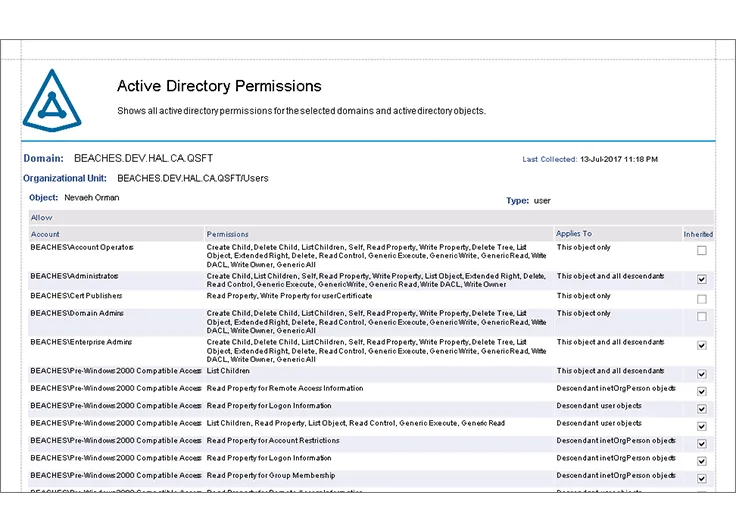Click the Account column header
Image resolution: width=736 pixels, height=532 pixels.
point(45,234)
